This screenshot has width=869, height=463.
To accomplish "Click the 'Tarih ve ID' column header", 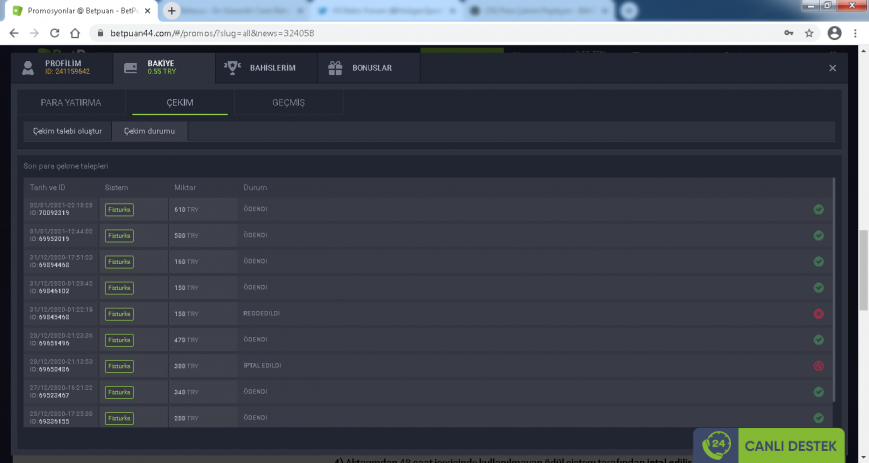I will click(47, 187).
